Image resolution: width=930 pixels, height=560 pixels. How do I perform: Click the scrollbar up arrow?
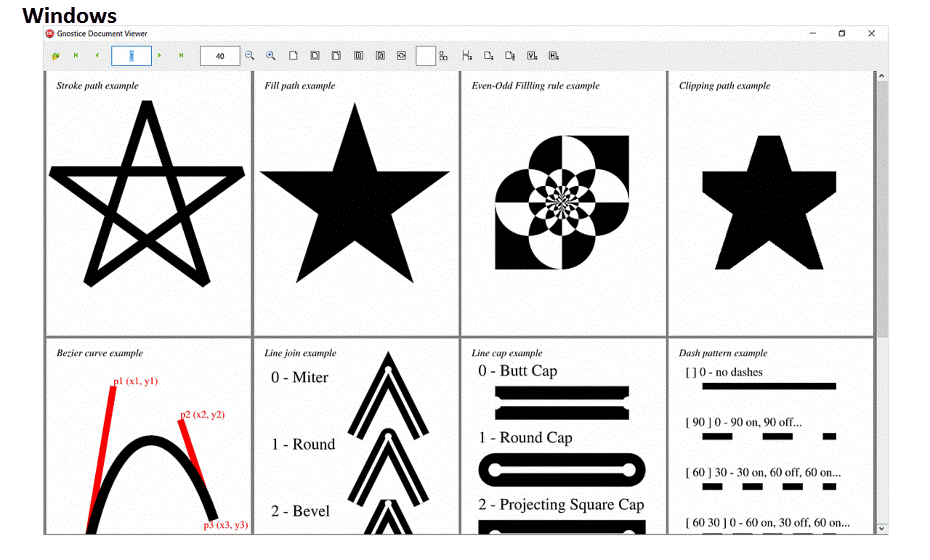coord(881,76)
